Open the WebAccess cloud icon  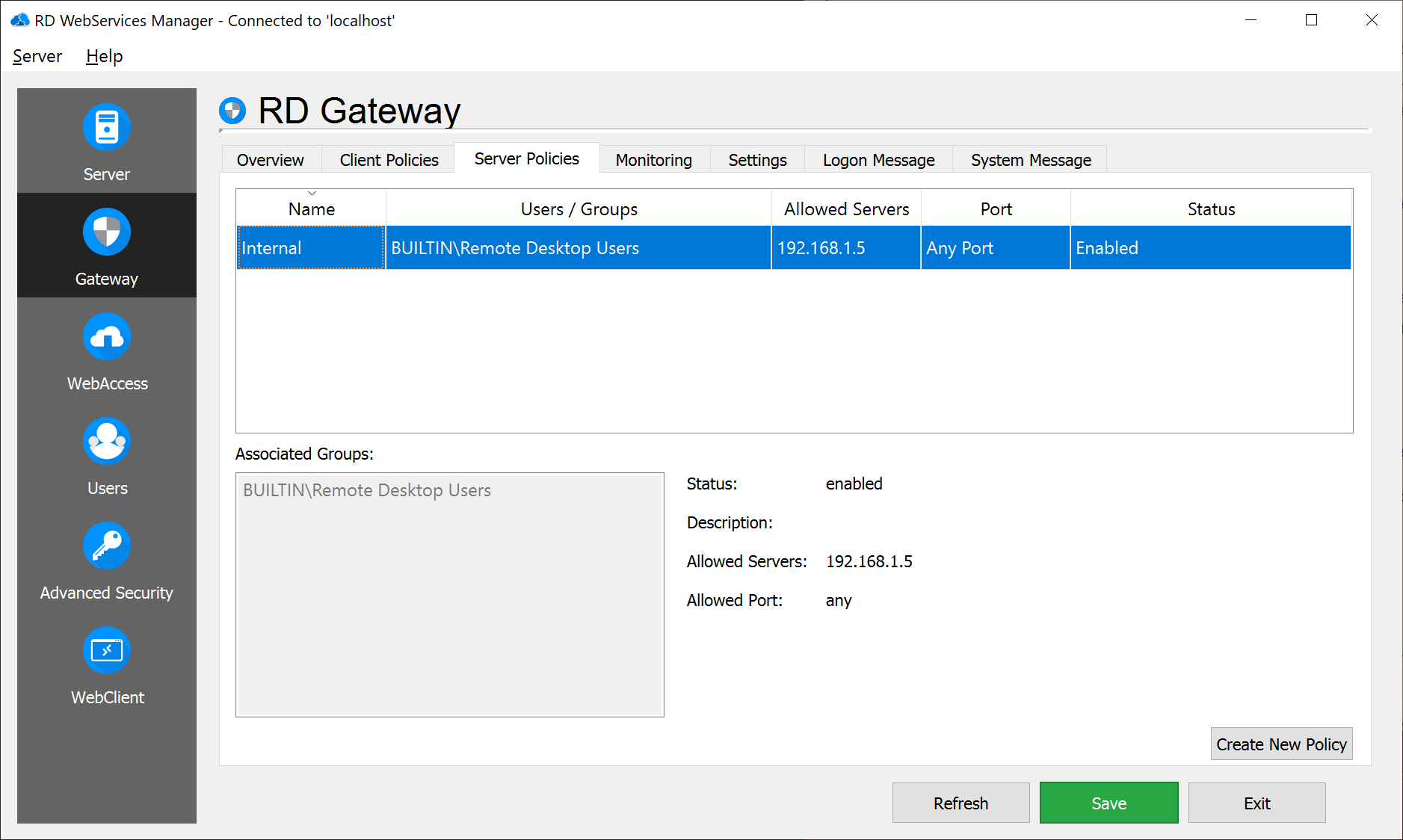107,336
